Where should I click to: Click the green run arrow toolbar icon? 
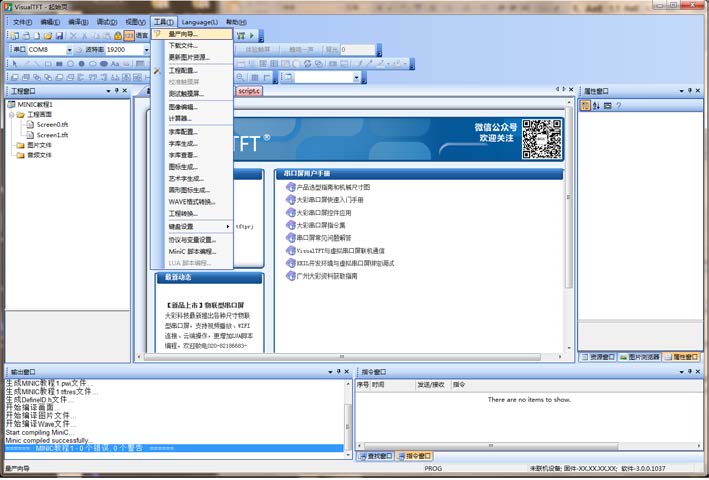click(252, 35)
